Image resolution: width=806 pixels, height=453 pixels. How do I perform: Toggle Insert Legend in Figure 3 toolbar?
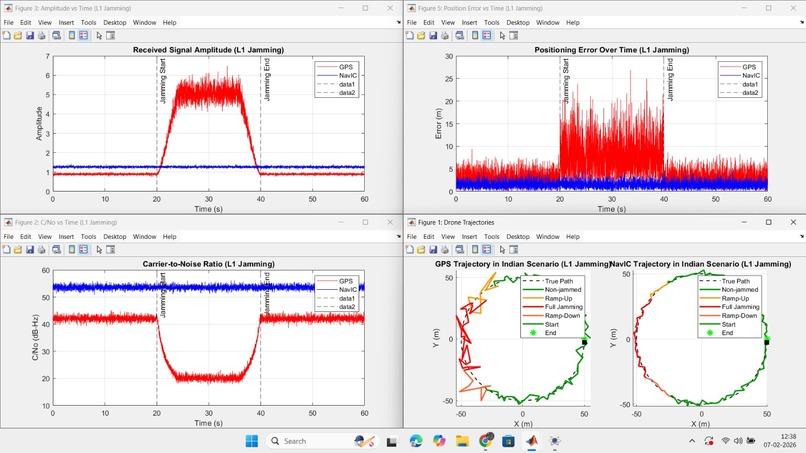click(x=84, y=35)
